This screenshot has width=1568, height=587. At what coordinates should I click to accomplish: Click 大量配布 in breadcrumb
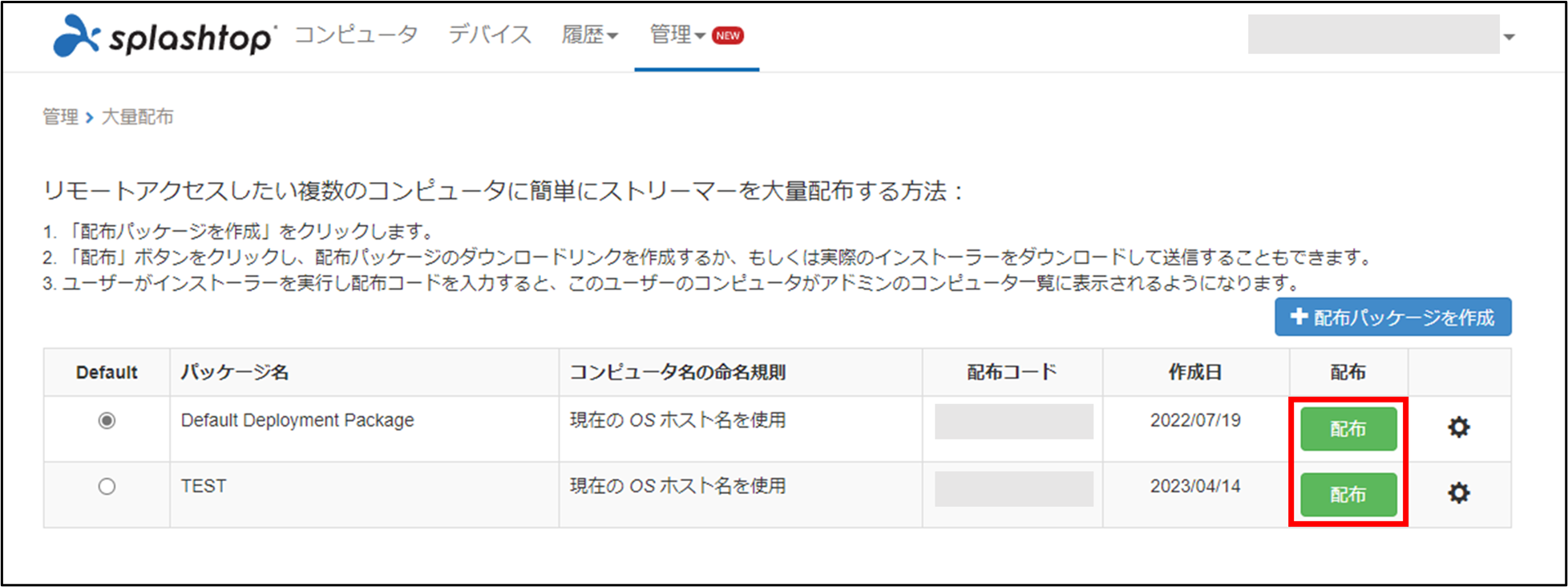coord(137,117)
